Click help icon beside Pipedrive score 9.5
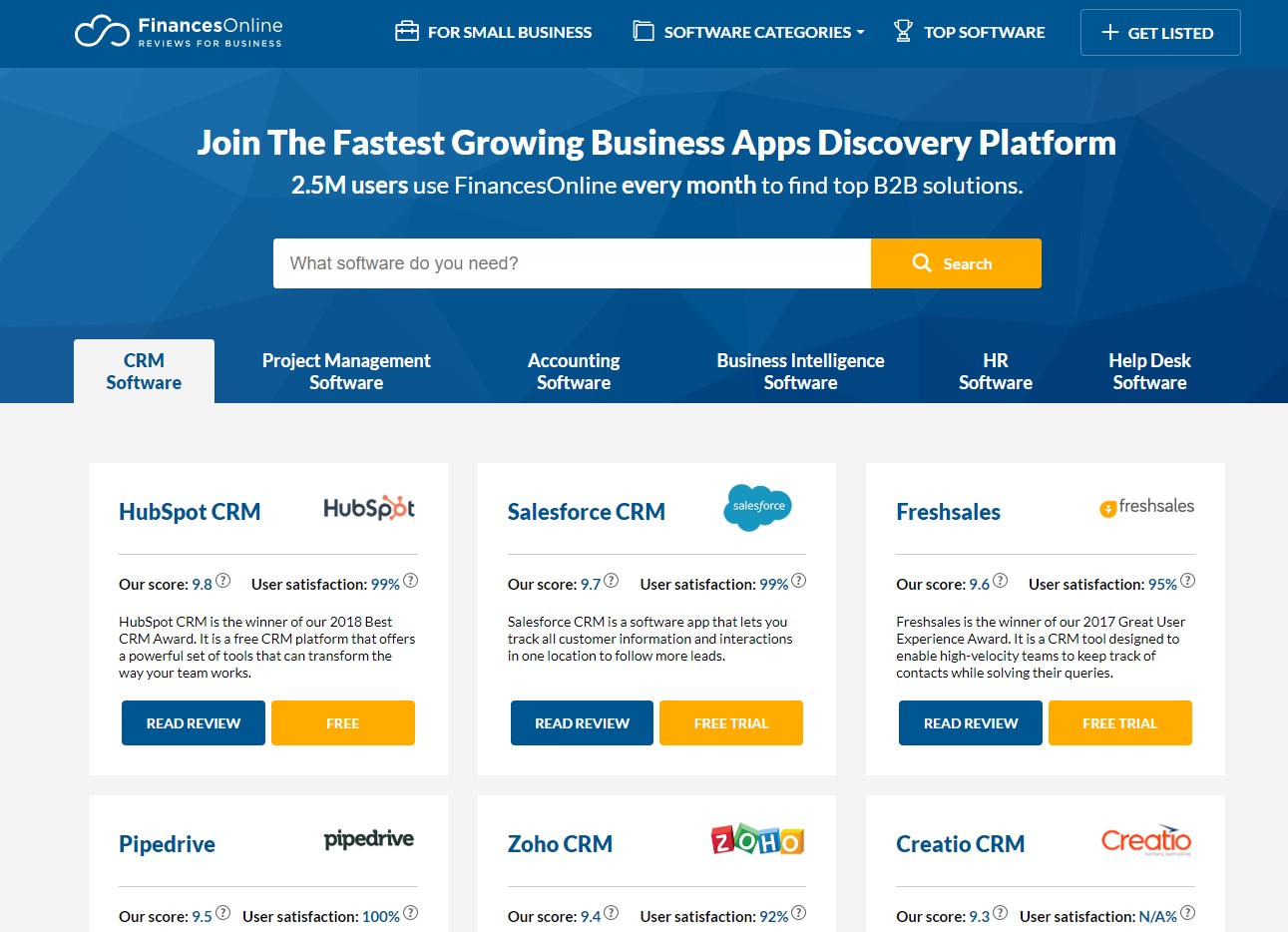The width and height of the screenshot is (1288, 932). pyautogui.click(x=223, y=913)
